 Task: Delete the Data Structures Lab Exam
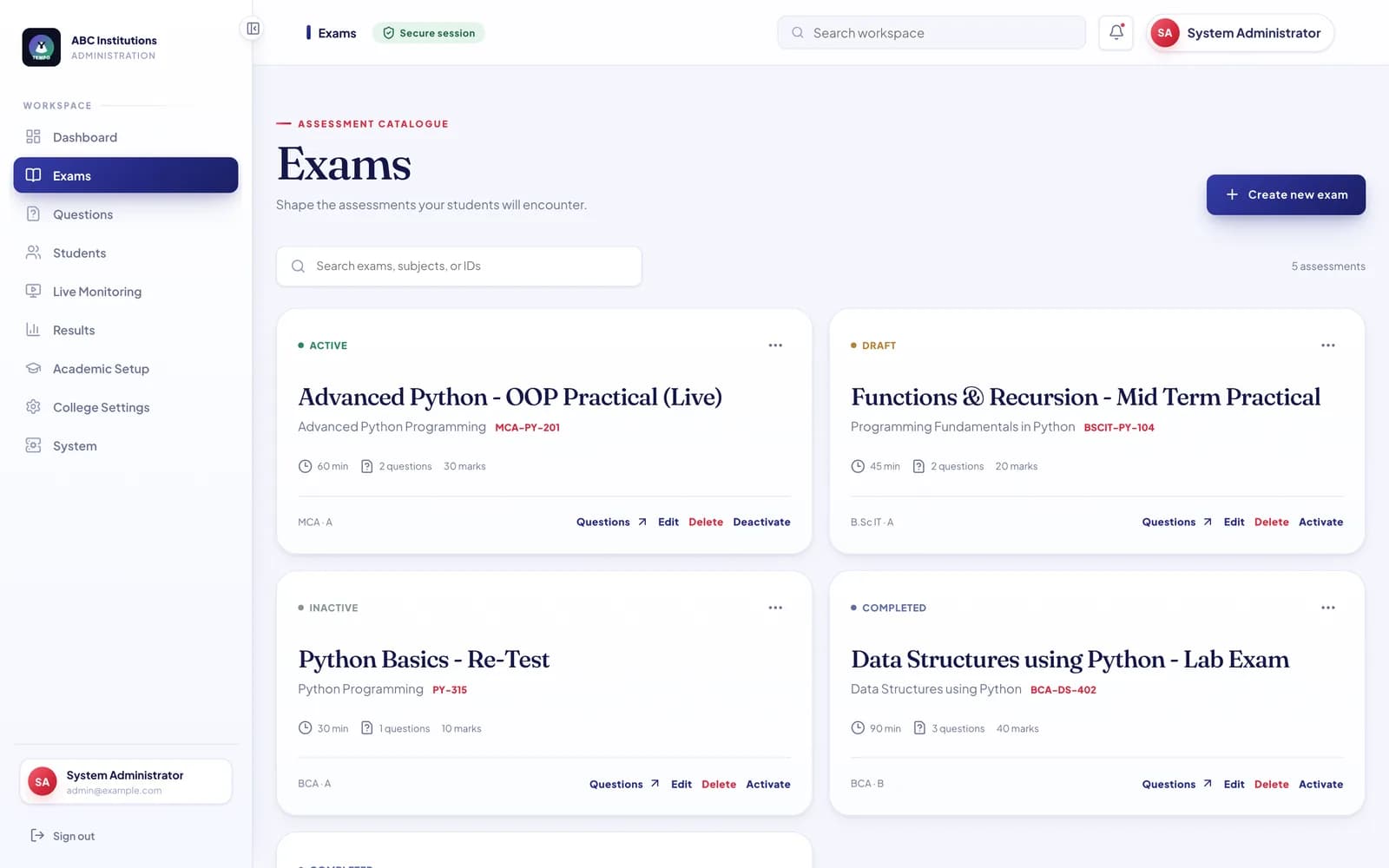pos(1271,784)
